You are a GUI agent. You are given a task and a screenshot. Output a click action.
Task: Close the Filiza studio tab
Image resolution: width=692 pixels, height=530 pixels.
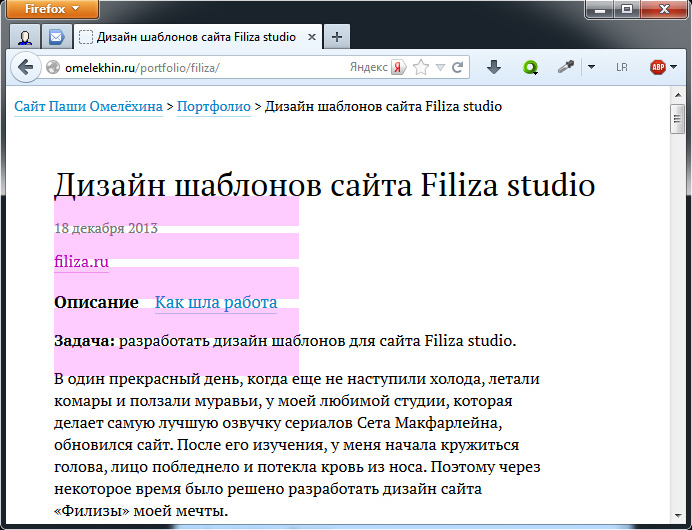[x=311, y=37]
